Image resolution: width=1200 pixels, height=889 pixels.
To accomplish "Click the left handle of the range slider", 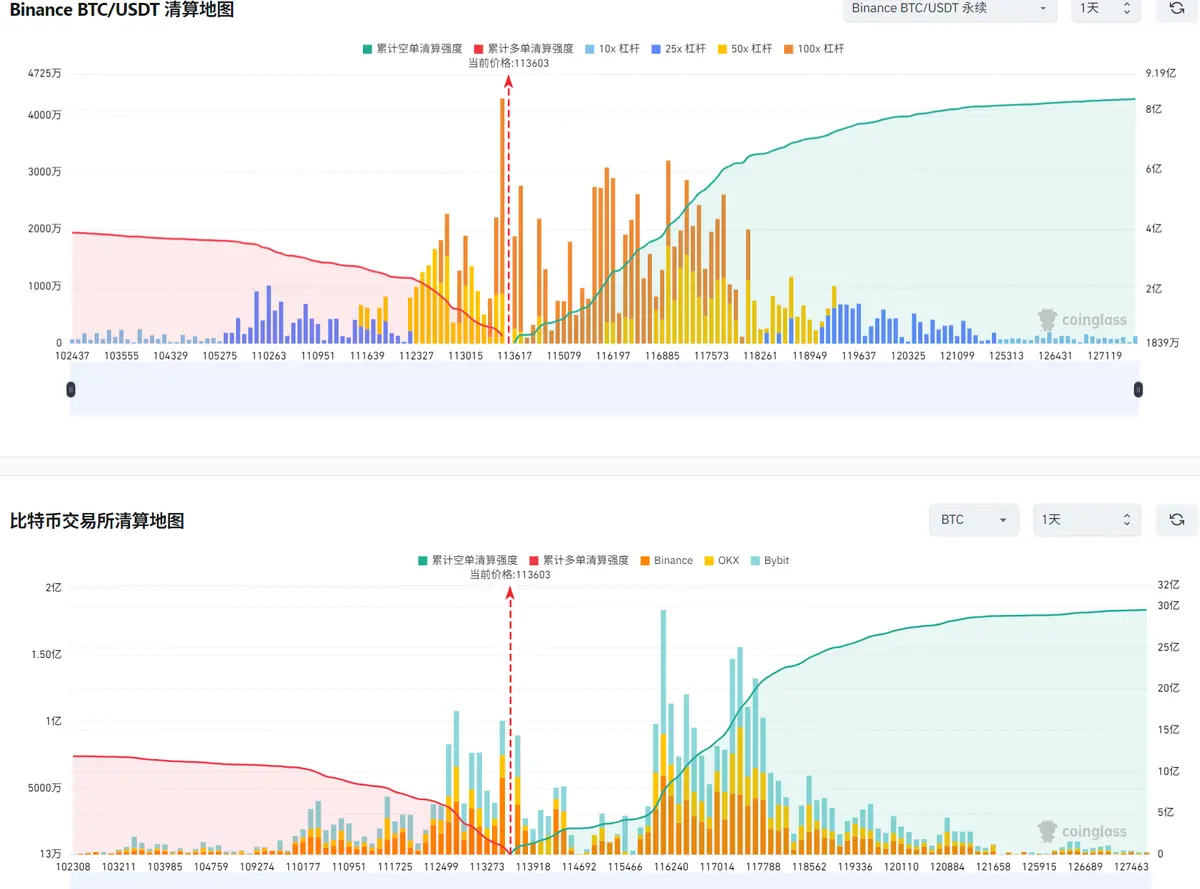I will [71, 389].
